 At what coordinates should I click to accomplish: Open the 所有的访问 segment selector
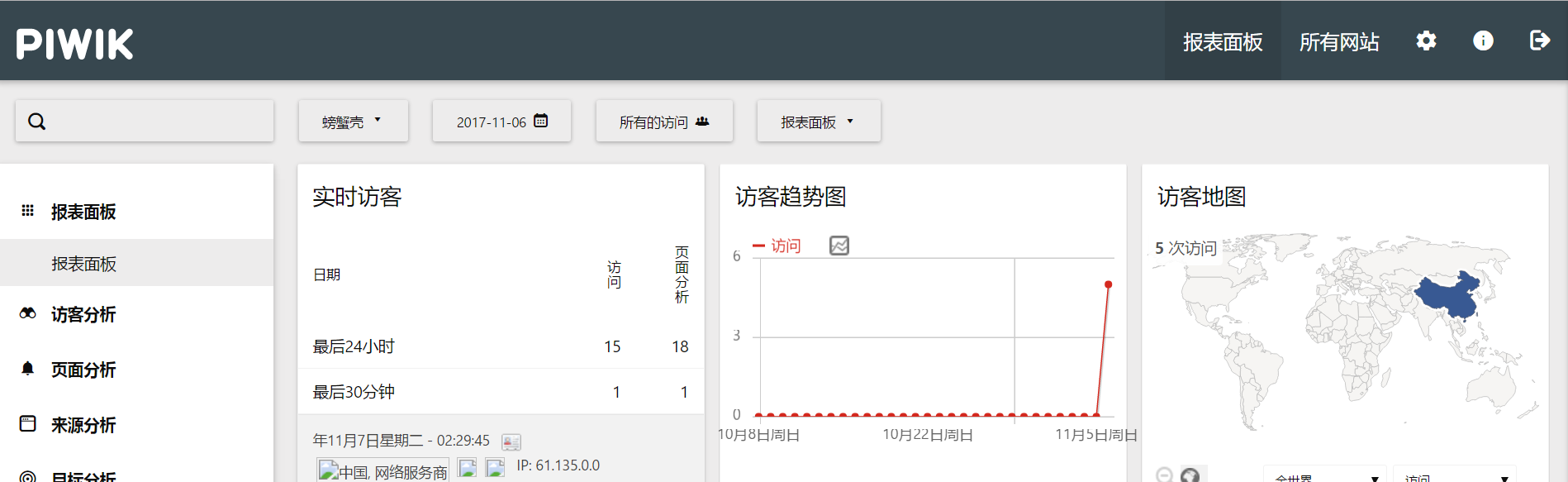click(664, 122)
